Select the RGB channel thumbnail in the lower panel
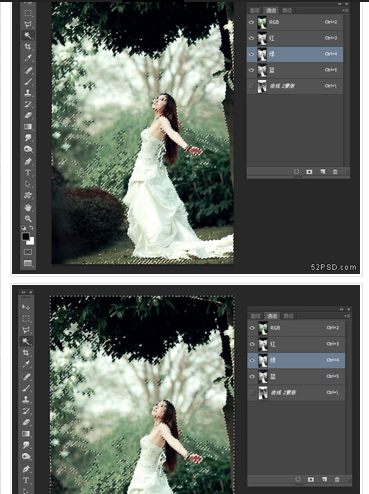 (x=263, y=328)
